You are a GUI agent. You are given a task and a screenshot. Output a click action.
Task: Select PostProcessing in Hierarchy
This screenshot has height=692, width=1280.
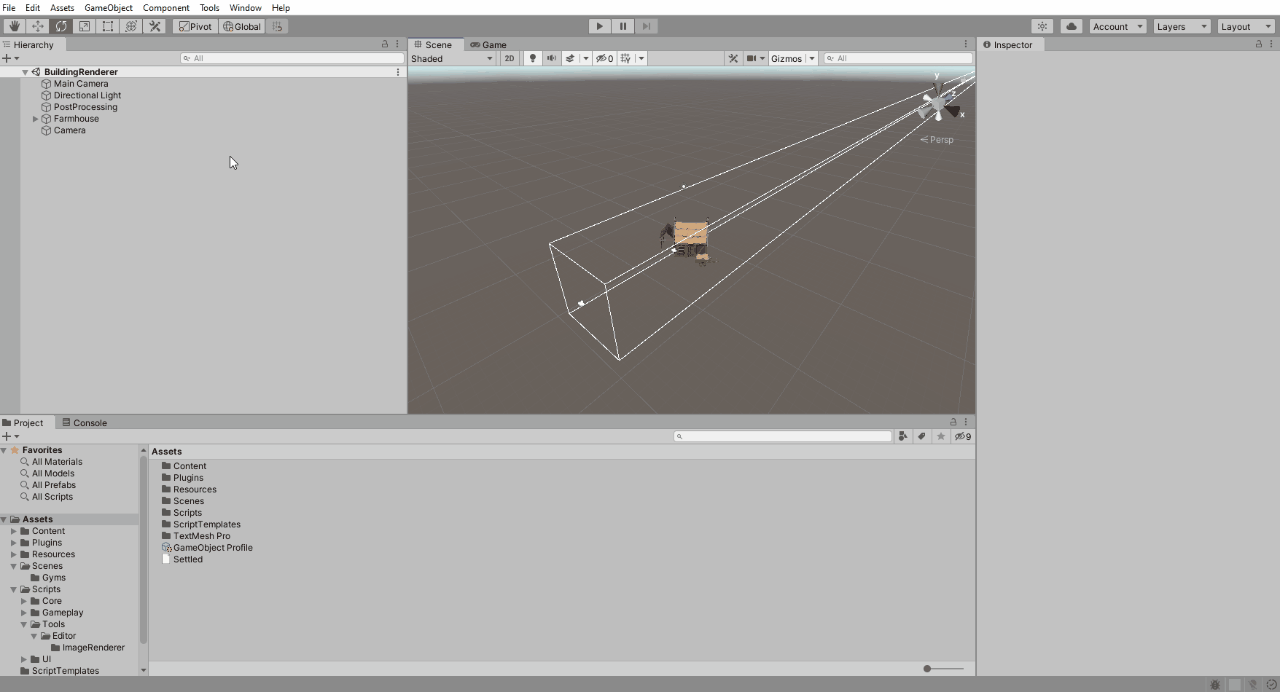(x=85, y=107)
